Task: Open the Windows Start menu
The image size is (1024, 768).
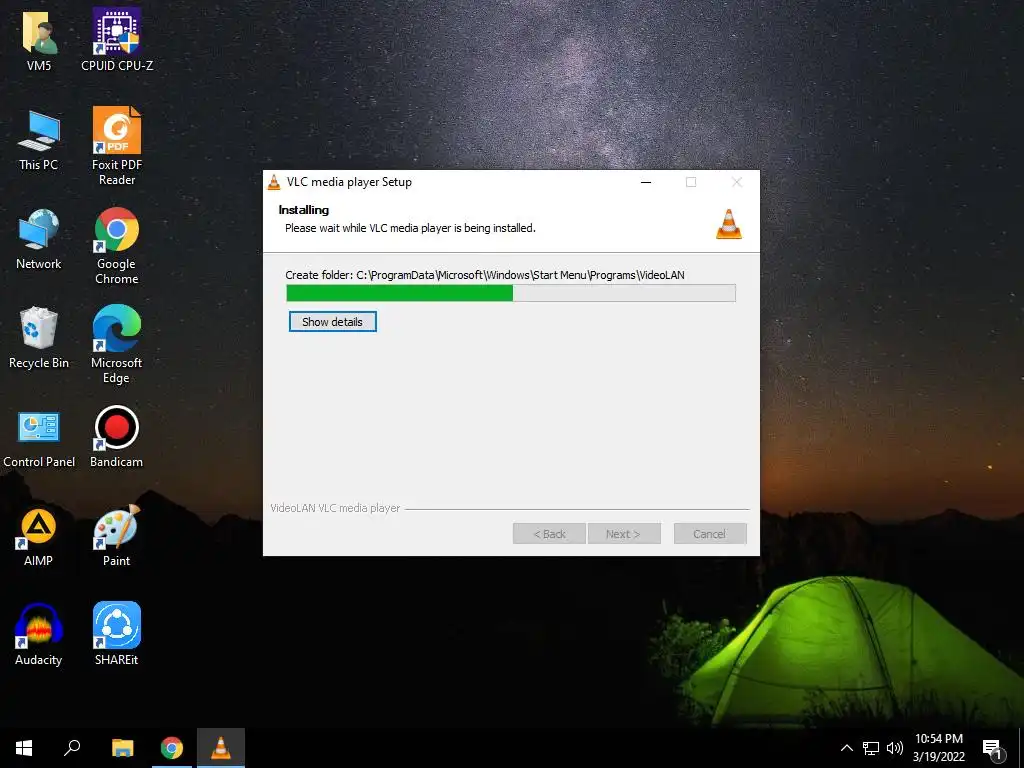Action: point(24,748)
